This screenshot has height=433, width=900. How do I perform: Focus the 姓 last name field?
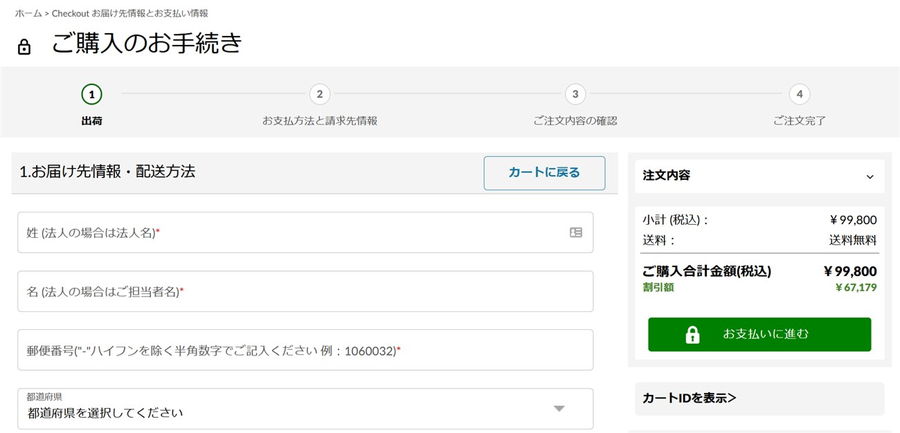[305, 232]
